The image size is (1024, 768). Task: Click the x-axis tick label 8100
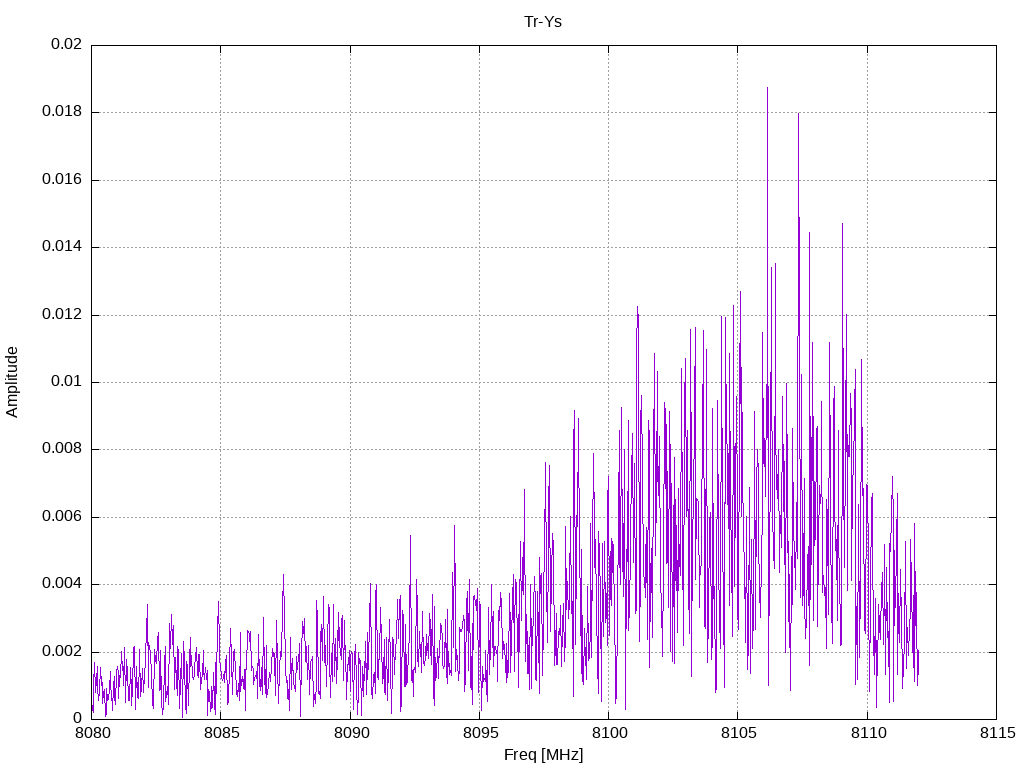click(x=609, y=733)
